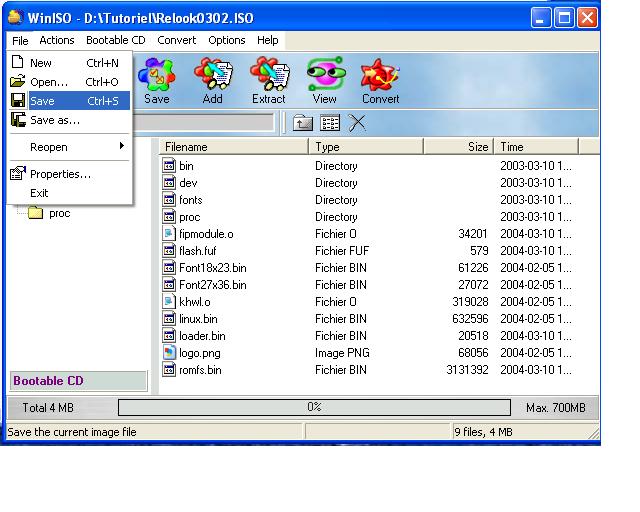Select the bin directory row

click(x=367, y=166)
